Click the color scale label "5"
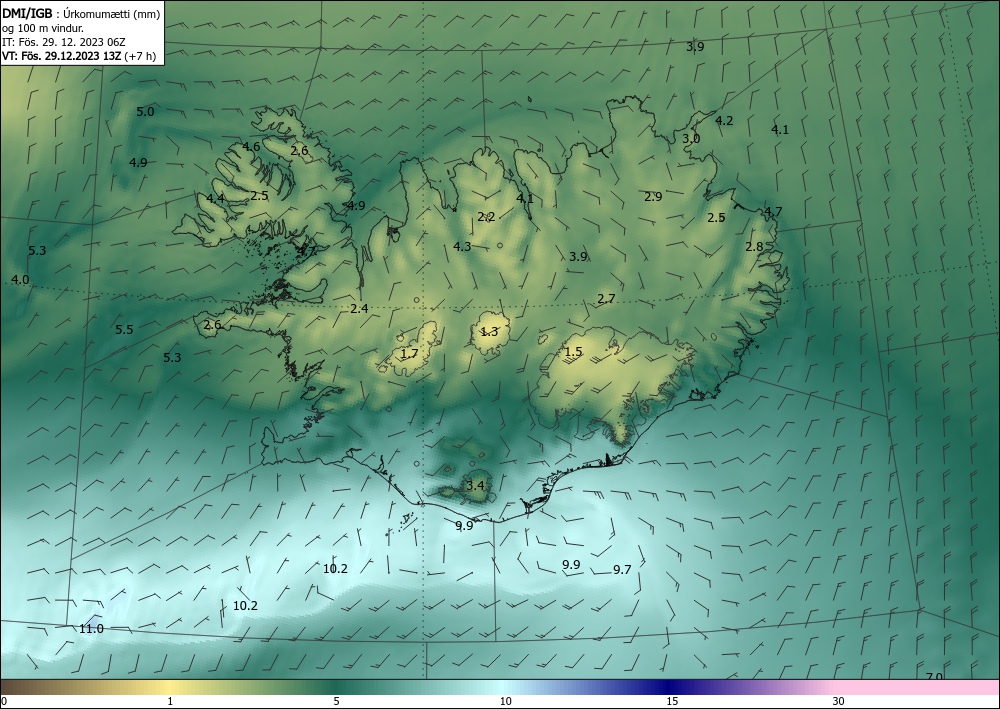The image size is (1000, 709). click(336, 701)
